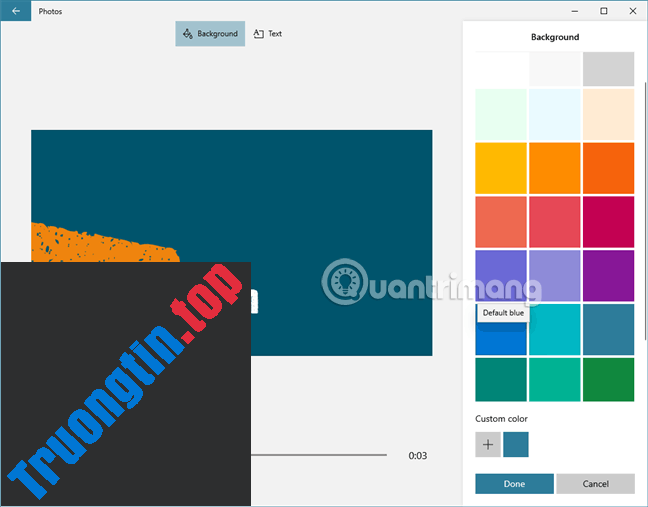
Task: Click the video playback seek bar
Action: (320, 455)
